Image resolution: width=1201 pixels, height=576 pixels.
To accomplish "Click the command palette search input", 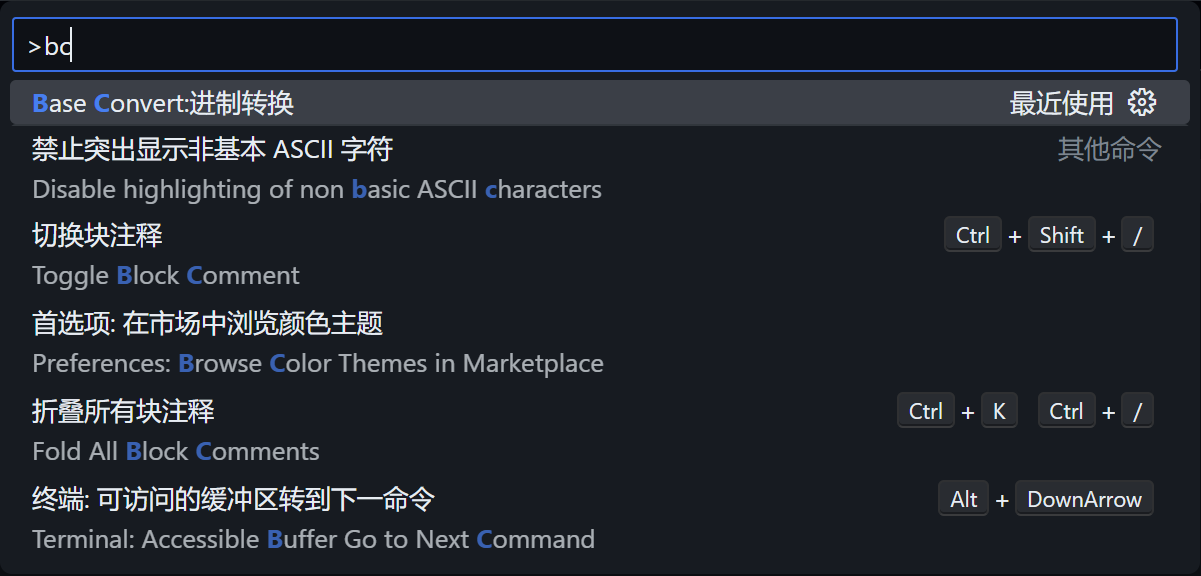I will click(x=594, y=45).
